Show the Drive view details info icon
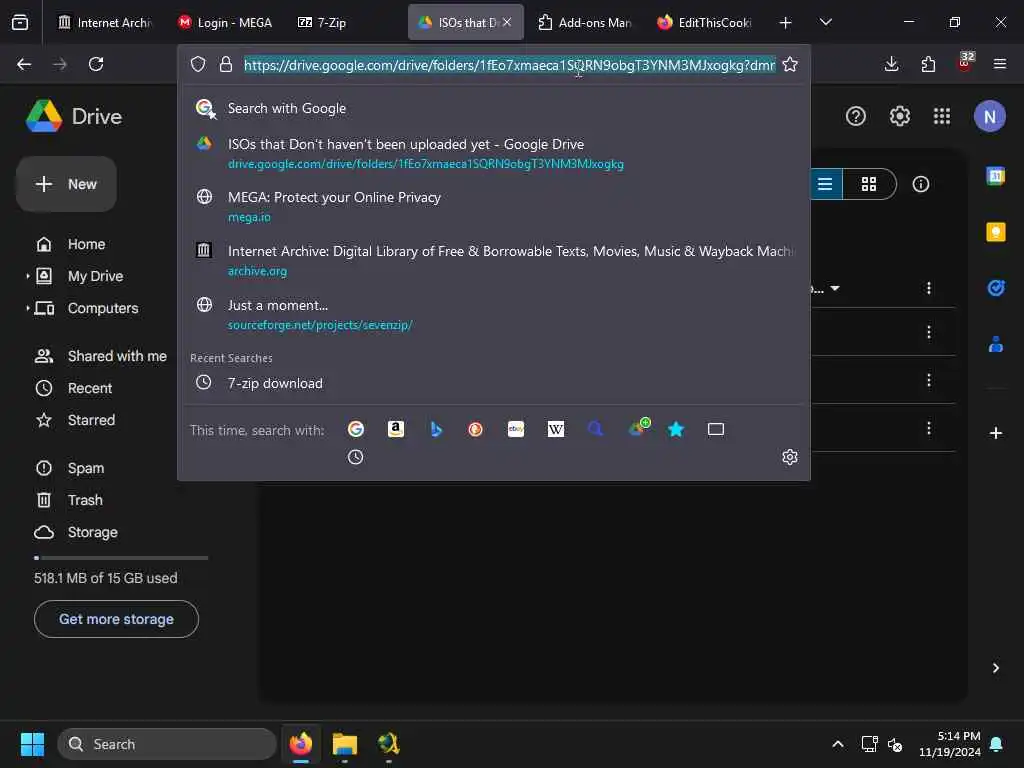This screenshot has width=1024, height=768. tap(920, 184)
